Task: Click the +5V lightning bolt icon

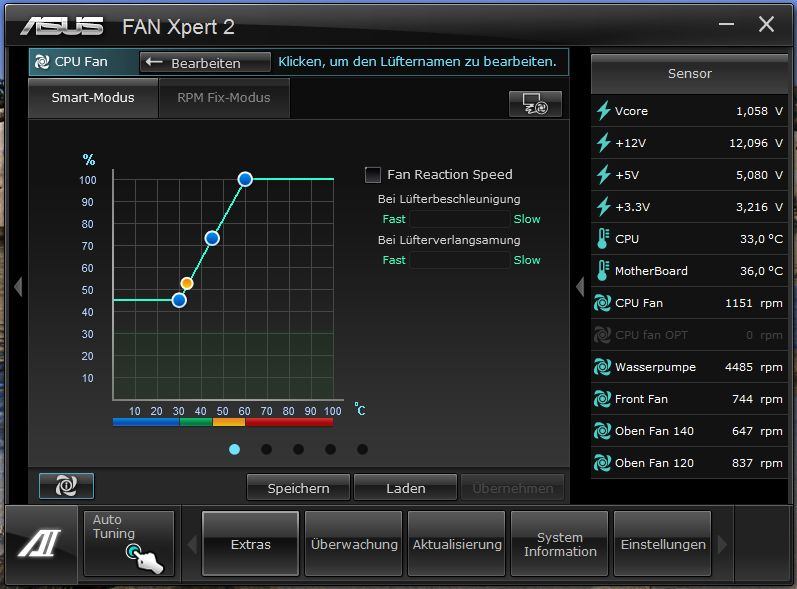Action: (603, 175)
